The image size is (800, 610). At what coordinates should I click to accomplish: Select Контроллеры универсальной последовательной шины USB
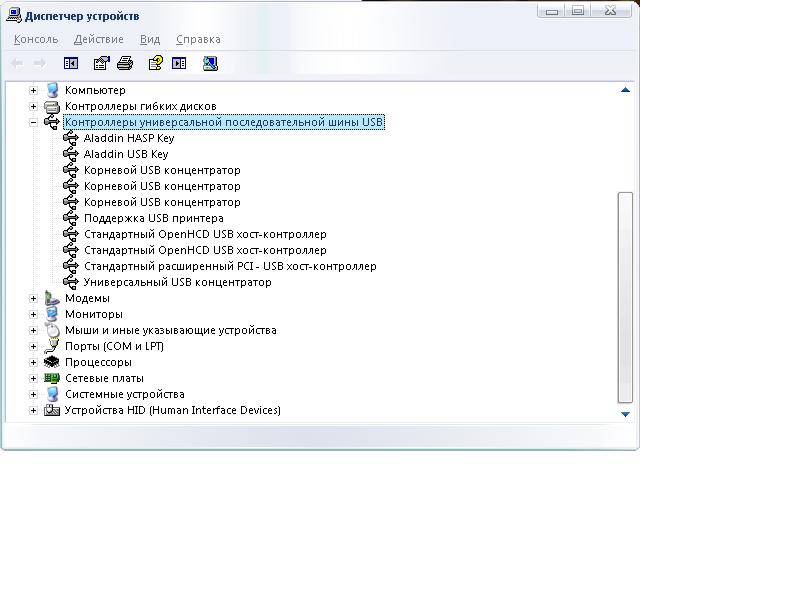click(x=224, y=122)
